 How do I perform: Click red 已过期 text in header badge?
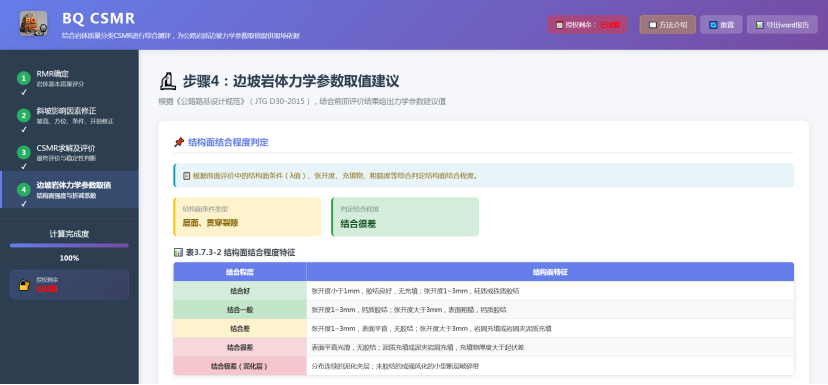tap(610, 24)
